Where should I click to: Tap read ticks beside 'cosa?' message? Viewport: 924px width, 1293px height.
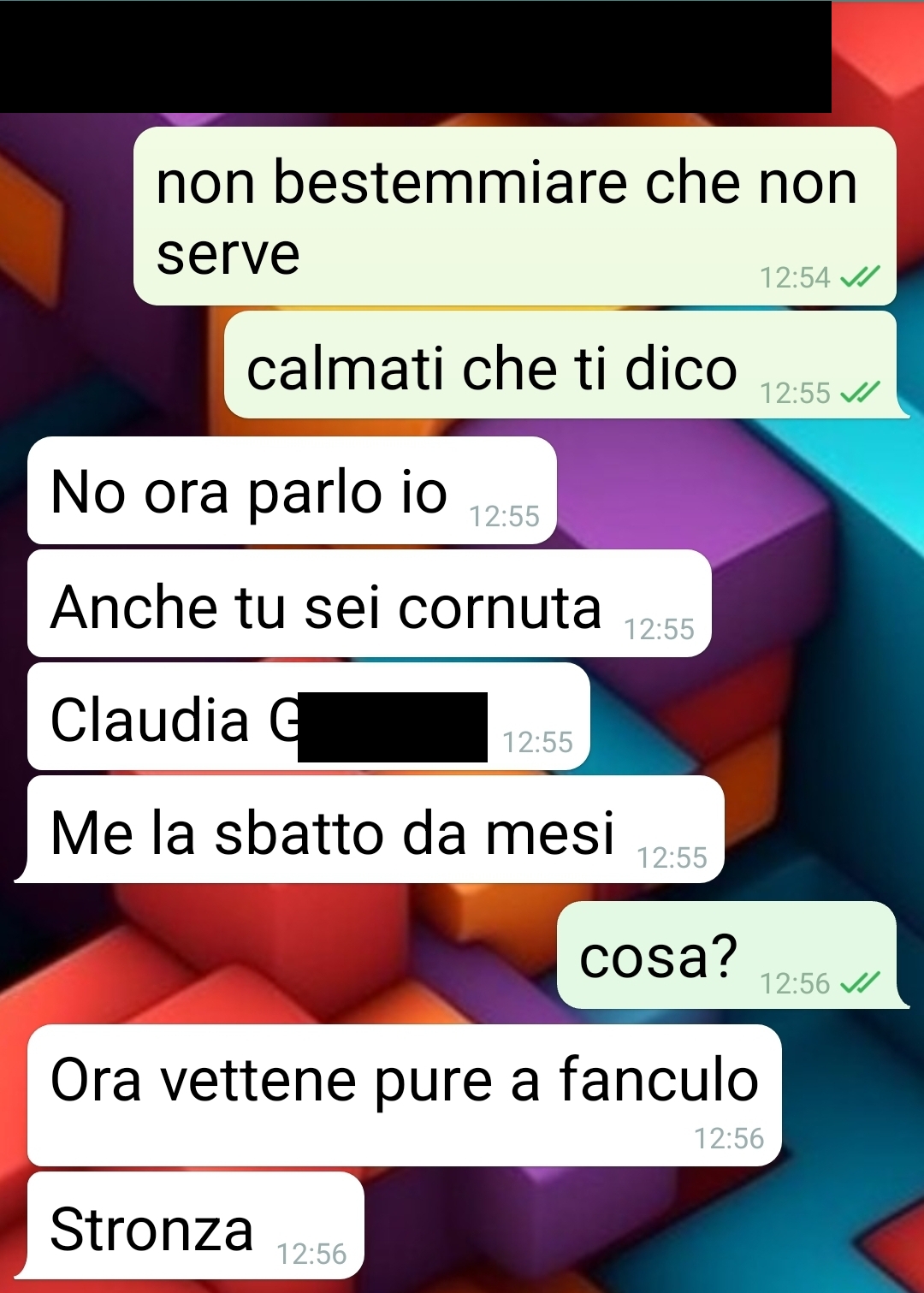[859, 983]
